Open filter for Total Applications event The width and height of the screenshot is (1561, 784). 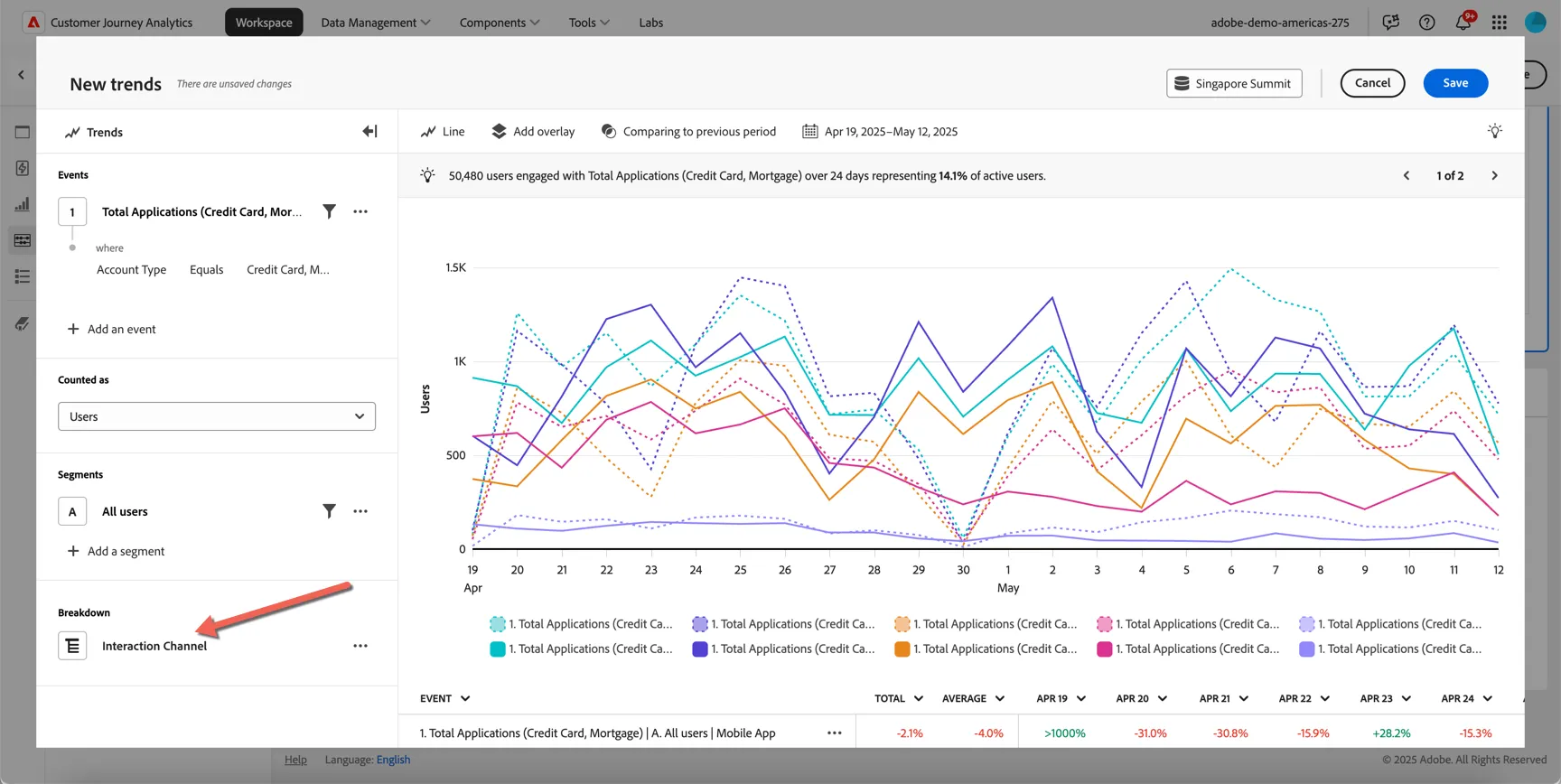pyautogui.click(x=330, y=211)
